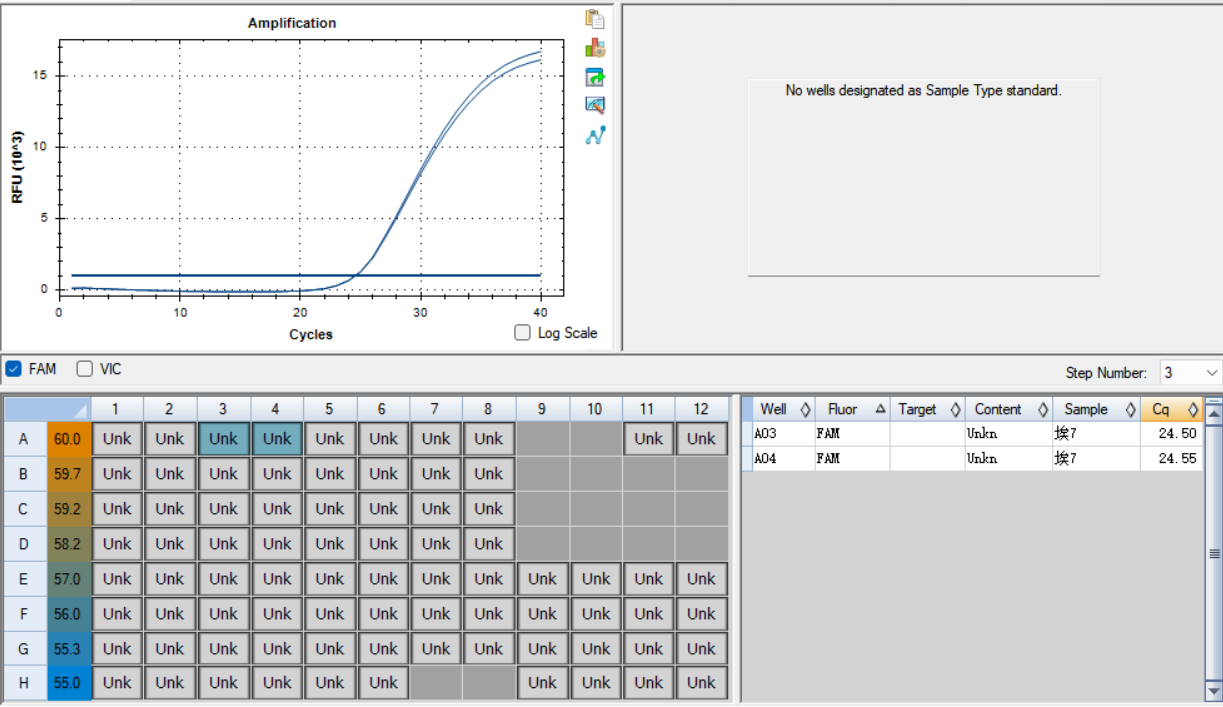Click the Content column sort diamond
Viewport: 1223px width, 707px height.
[x=1043, y=409]
